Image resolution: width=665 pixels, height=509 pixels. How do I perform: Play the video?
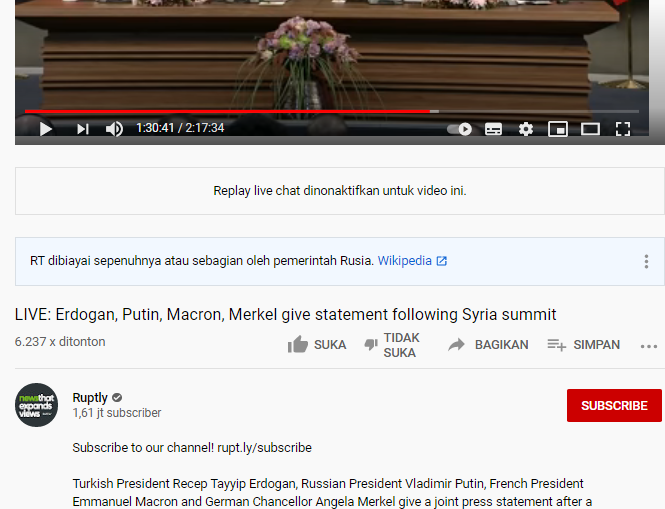[x=45, y=129]
